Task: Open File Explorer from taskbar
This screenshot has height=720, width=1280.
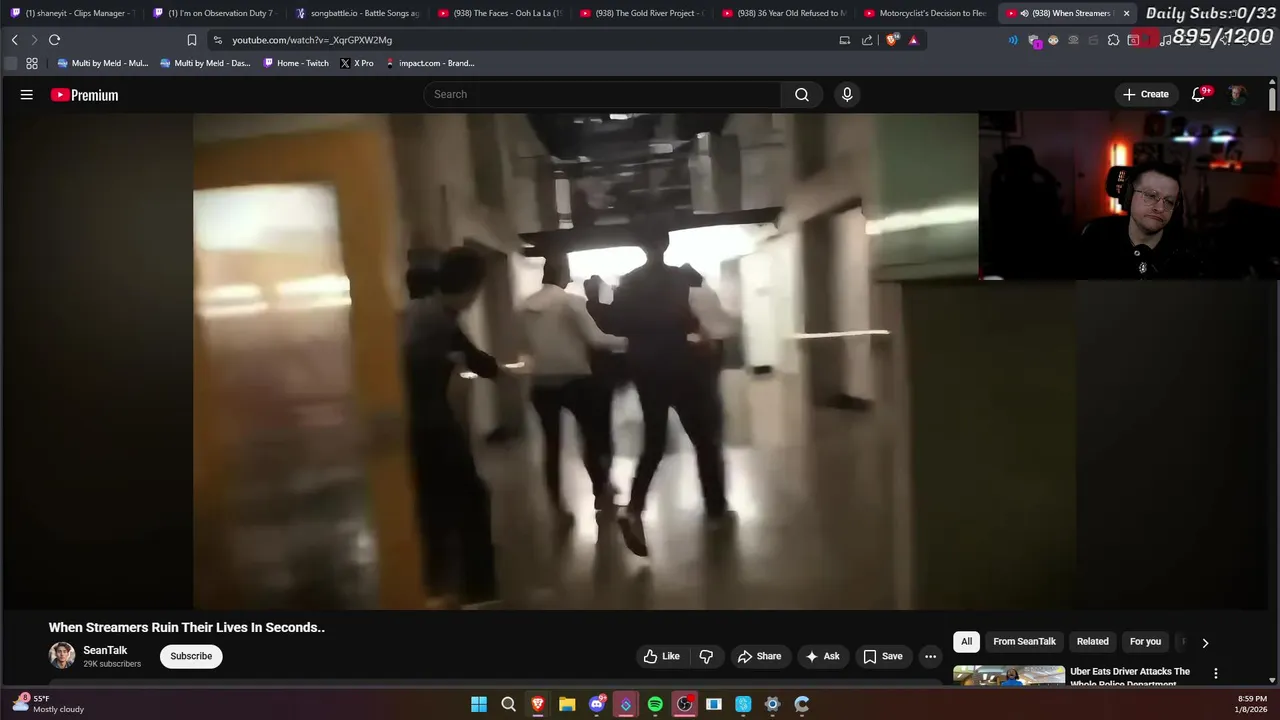Action: tap(567, 704)
